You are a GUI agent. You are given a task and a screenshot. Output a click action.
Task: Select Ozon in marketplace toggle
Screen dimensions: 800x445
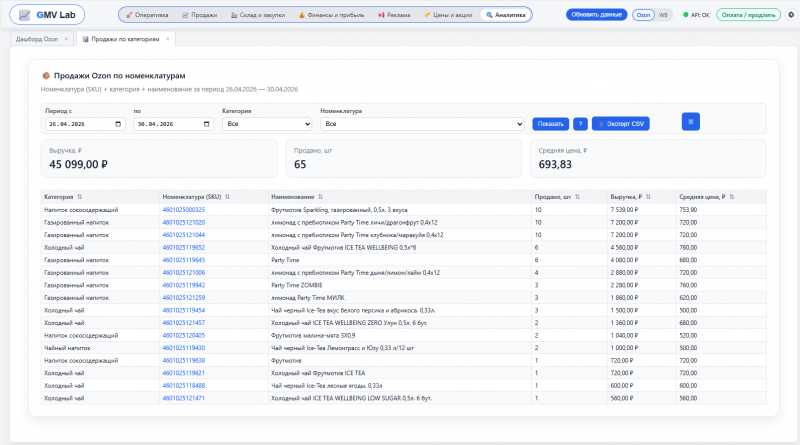pyautogui.click(x=643, y=15)
